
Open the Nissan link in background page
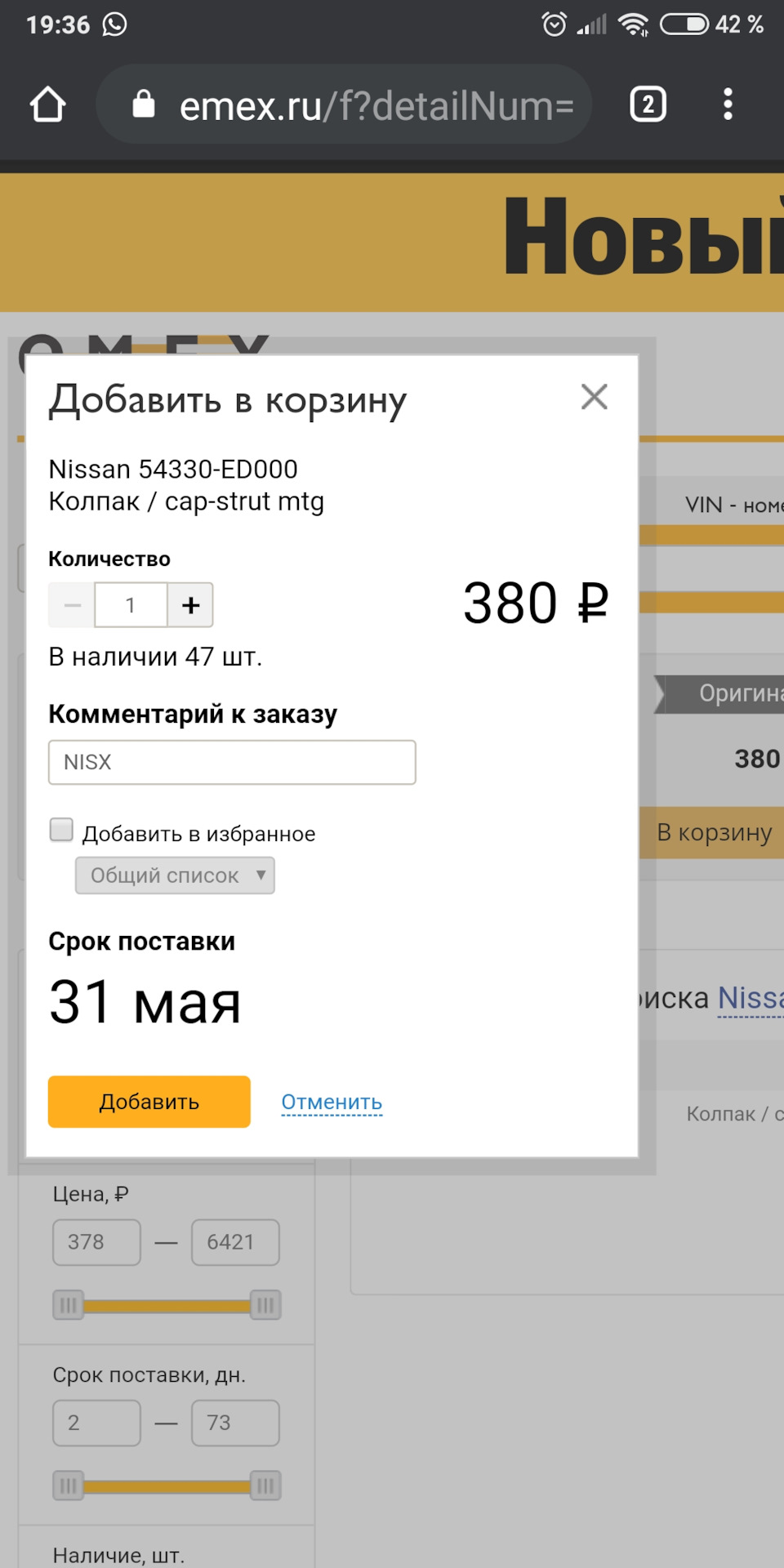tap(751, 998)
